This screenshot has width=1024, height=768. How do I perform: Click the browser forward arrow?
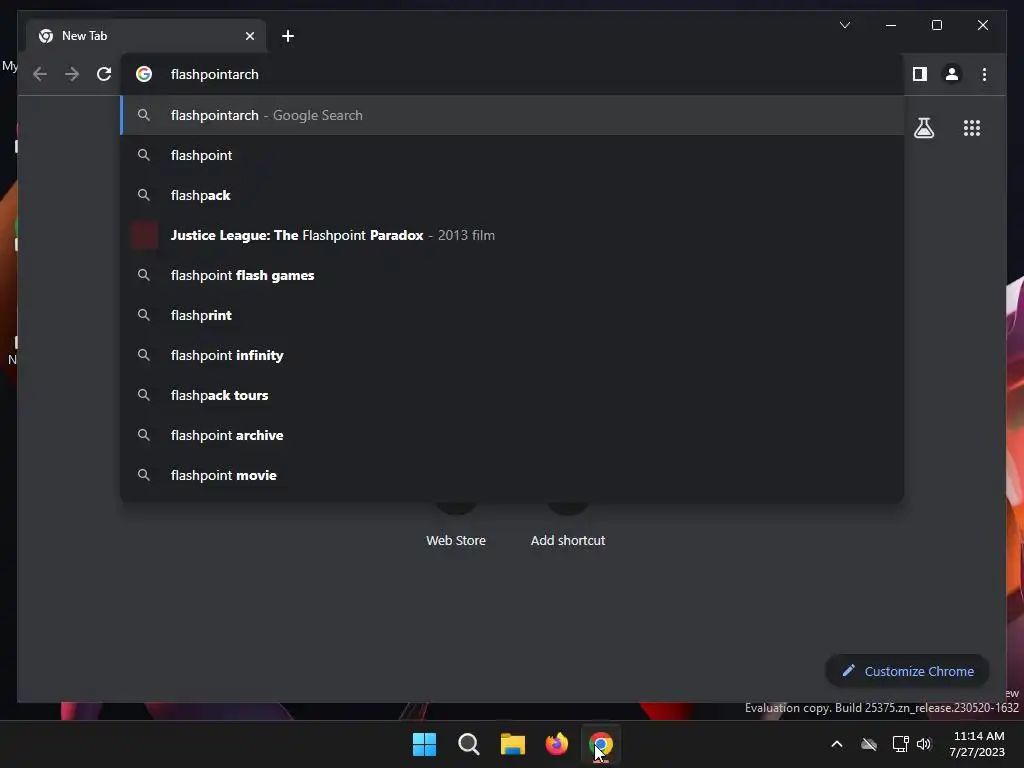coord(72,74)
